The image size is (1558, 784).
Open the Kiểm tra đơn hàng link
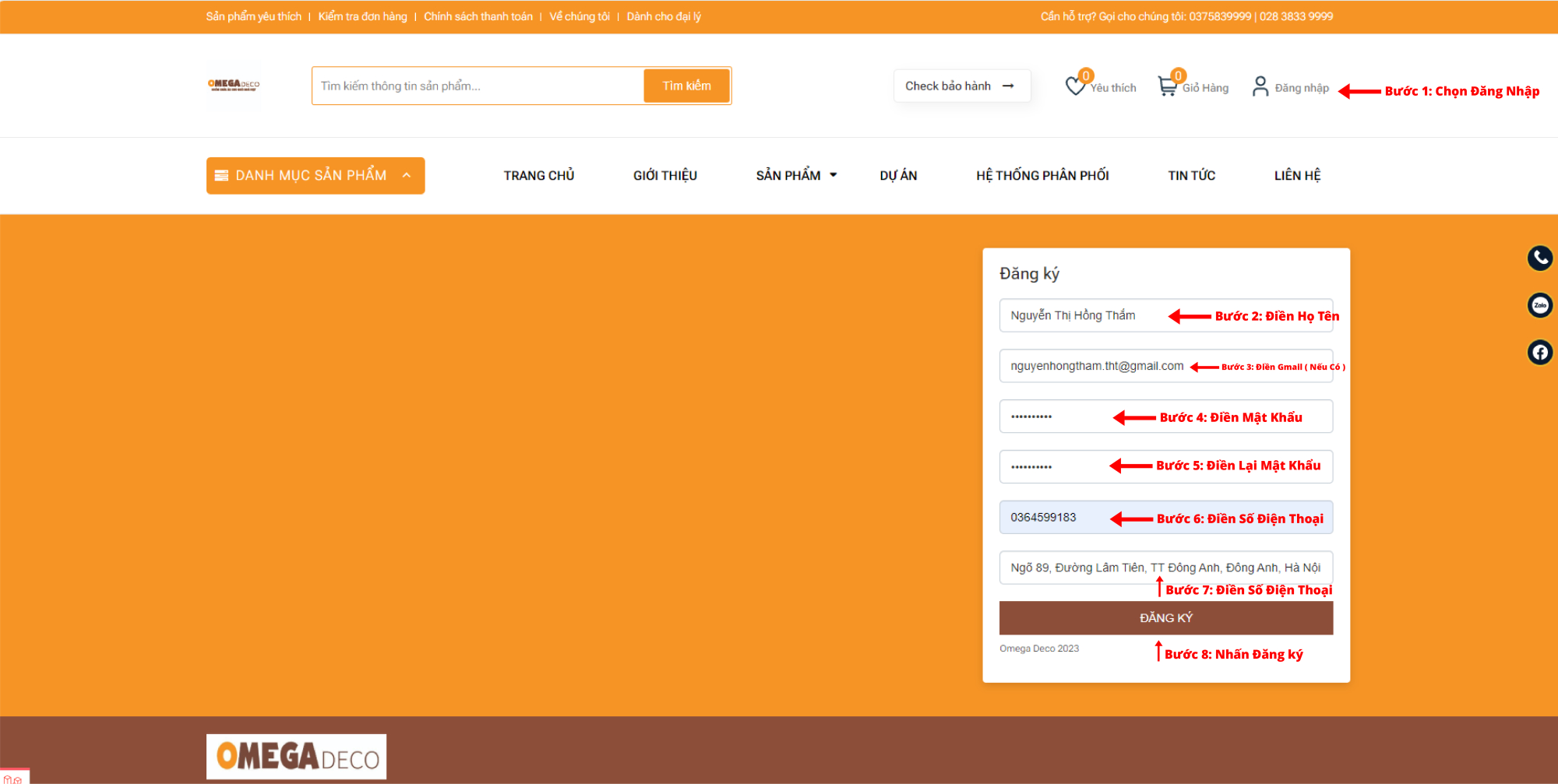coord(362,16)
